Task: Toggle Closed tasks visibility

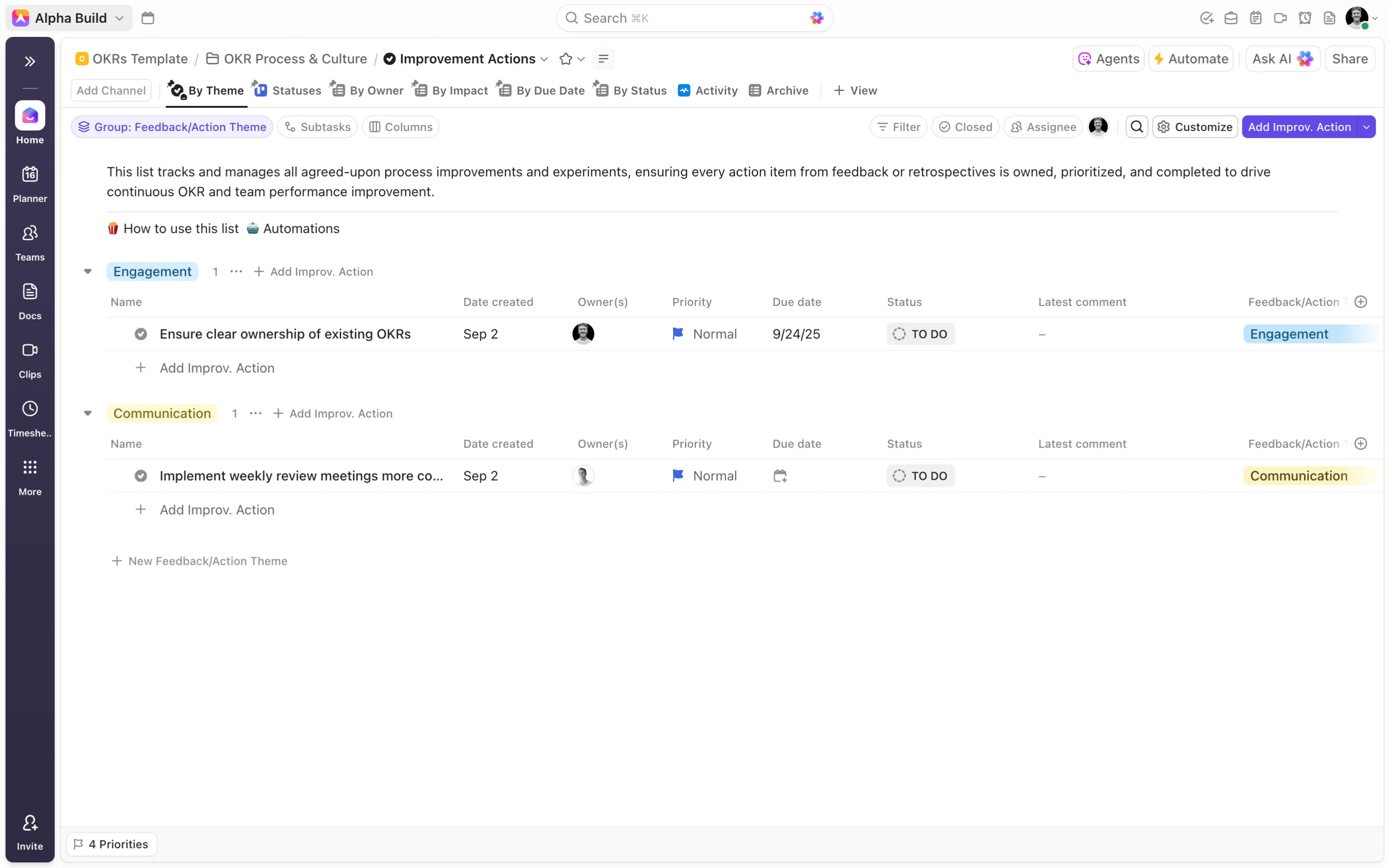Action: [966, 127]
